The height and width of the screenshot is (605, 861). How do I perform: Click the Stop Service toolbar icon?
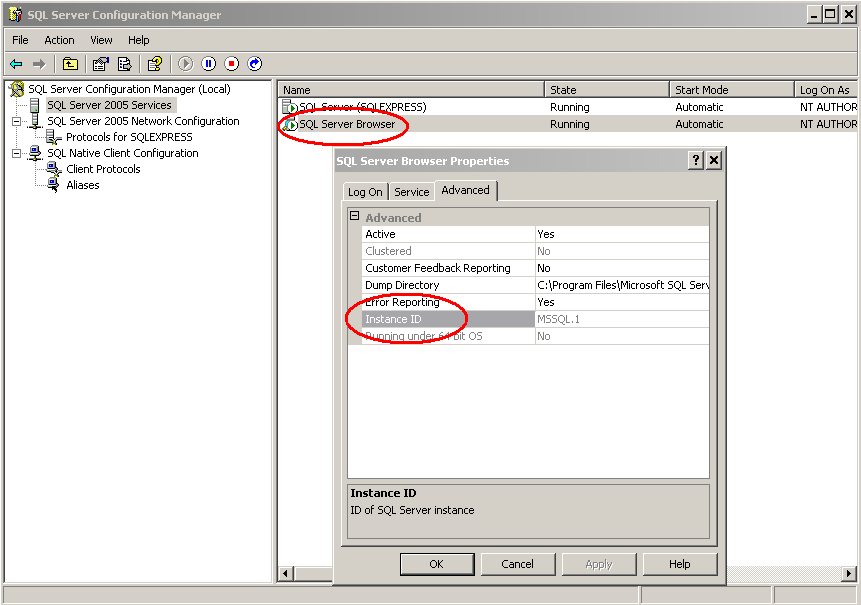232,64
